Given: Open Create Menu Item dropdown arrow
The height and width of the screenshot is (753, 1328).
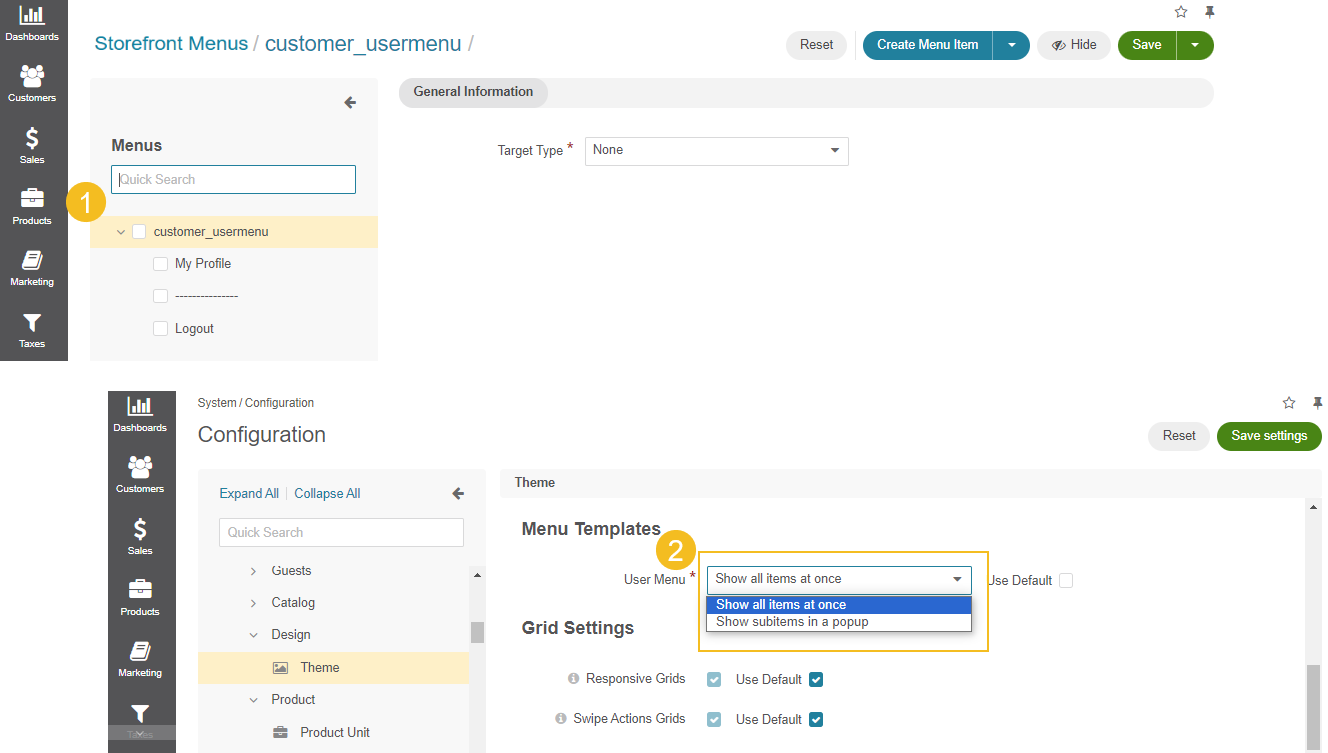Looking at the screenshot, I should pos(1011,45).
